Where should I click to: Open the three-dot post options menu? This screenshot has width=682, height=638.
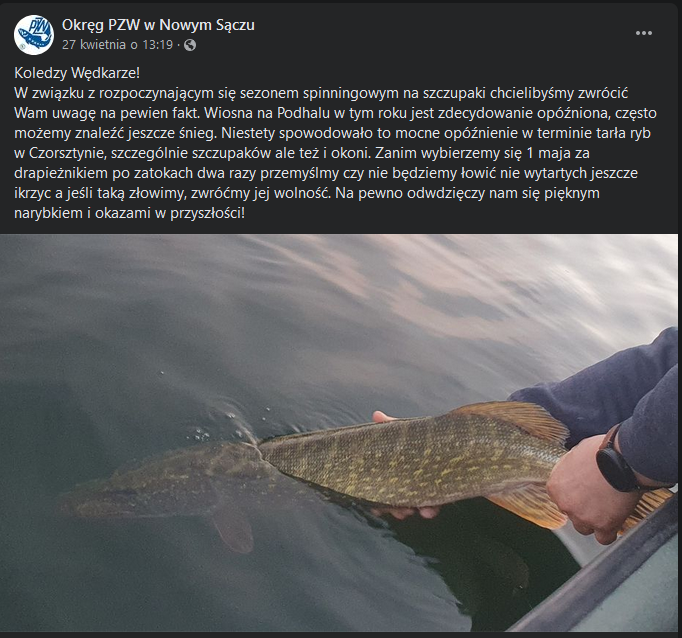644,33
